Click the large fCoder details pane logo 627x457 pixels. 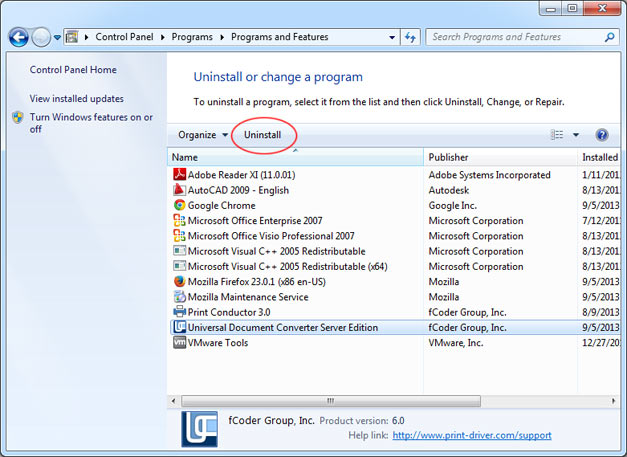(x=199, y=429)
